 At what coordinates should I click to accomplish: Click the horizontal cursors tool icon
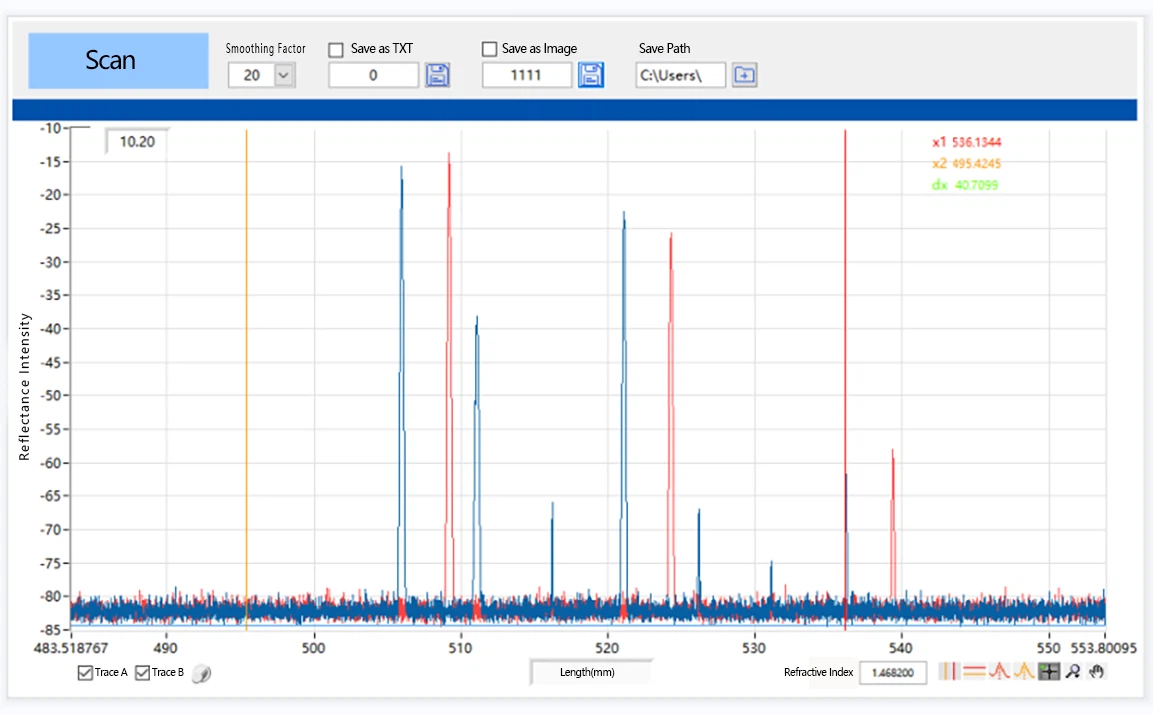(974, 671)
